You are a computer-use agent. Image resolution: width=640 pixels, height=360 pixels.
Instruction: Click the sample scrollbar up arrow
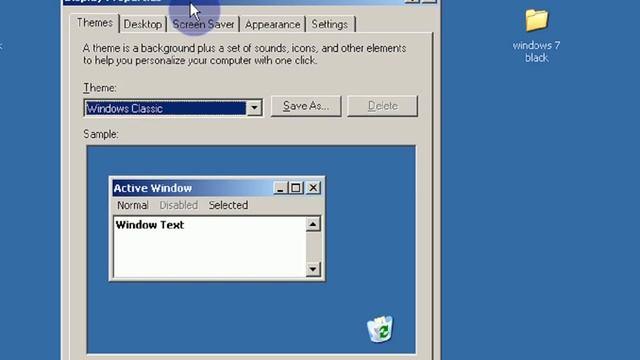coord(313,224)
